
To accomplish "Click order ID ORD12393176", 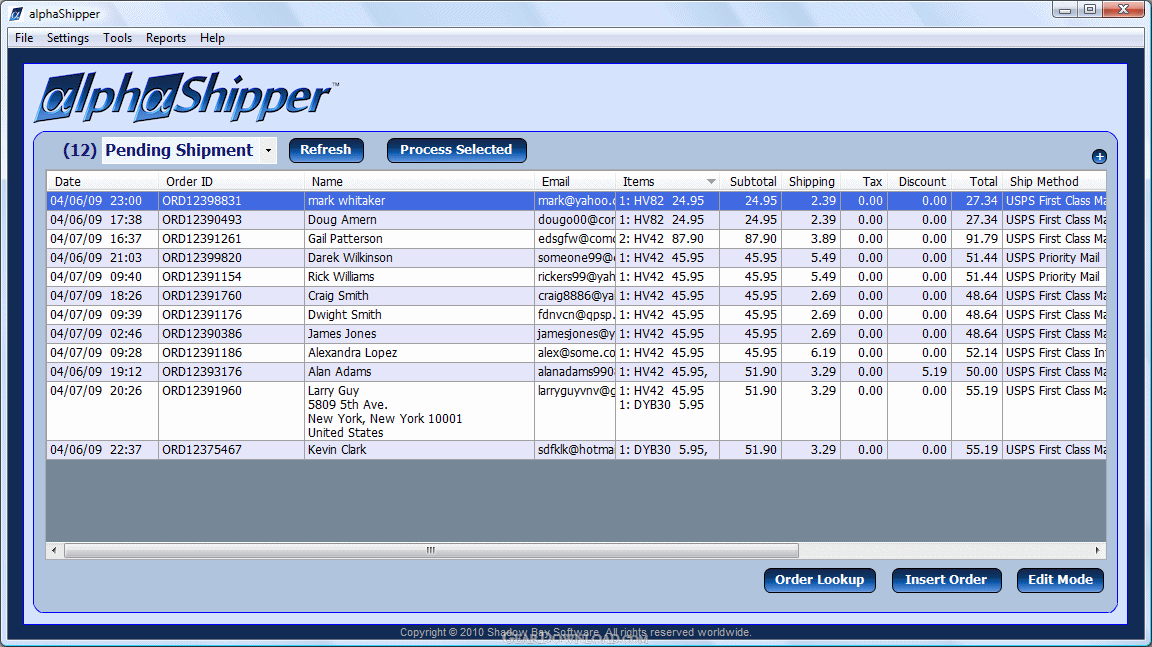I will pos(202,372).
